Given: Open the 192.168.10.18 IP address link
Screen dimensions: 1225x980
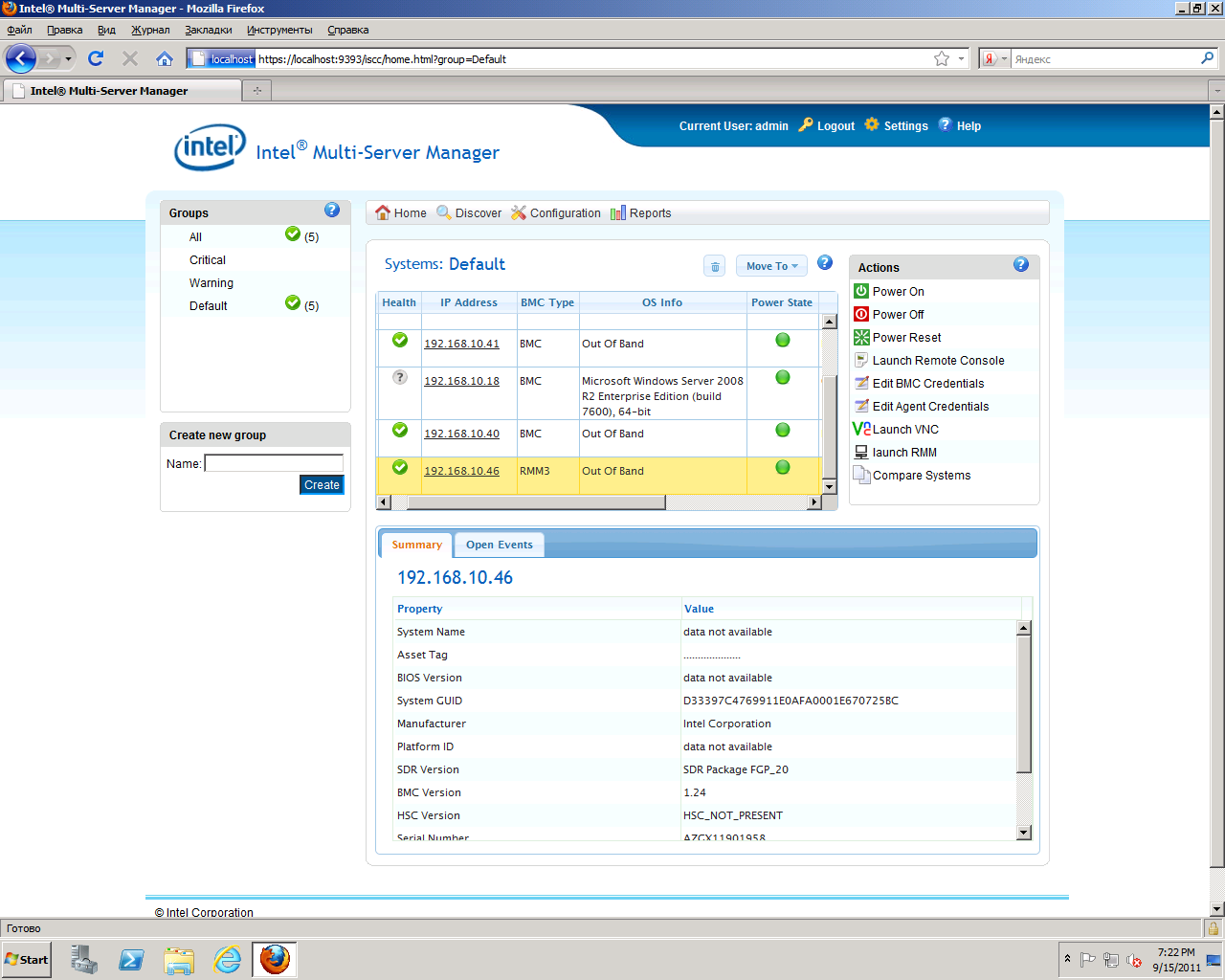Looking at the screenshot, I should pos(461,381).
